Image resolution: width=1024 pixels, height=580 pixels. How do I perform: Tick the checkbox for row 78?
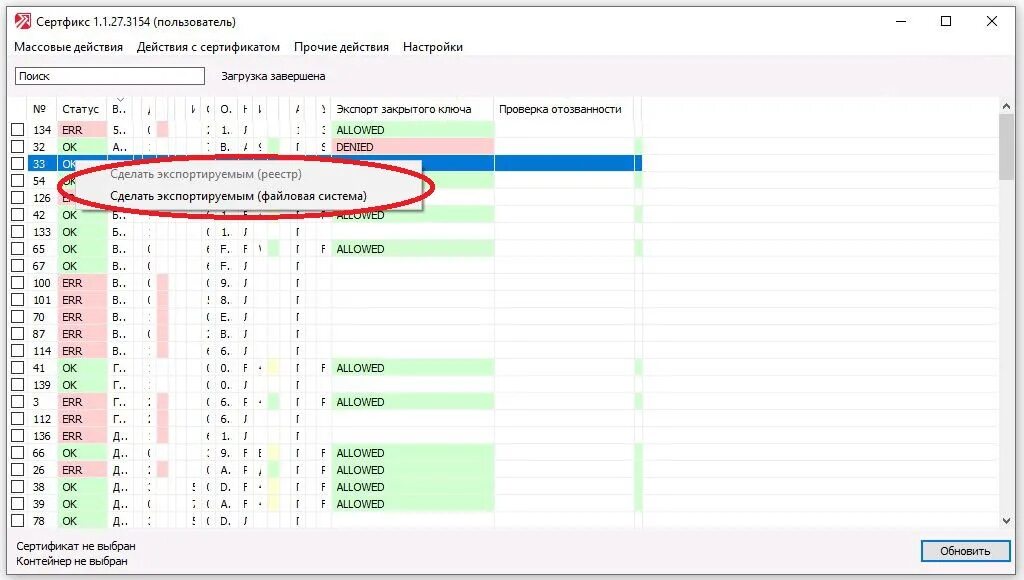coord(18,521)
